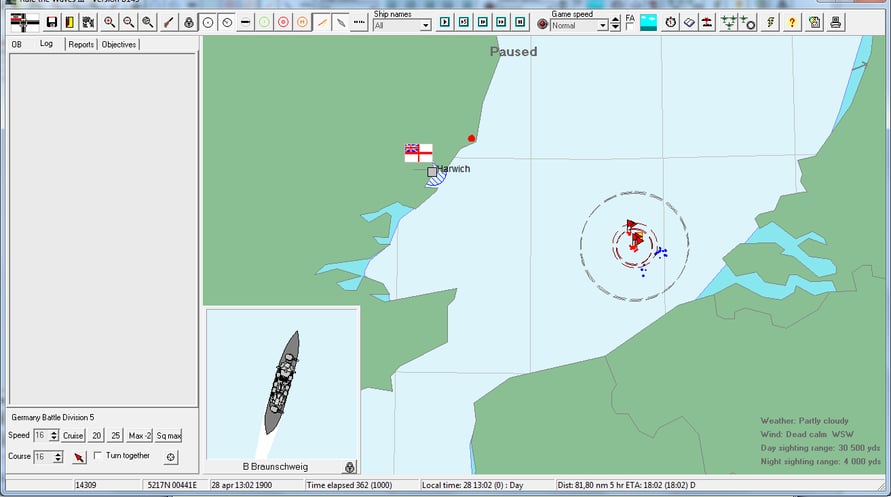The width and height of the screenshot is (891, 497).
Task: Click the document report icon
Action: (x=815, y=23)
